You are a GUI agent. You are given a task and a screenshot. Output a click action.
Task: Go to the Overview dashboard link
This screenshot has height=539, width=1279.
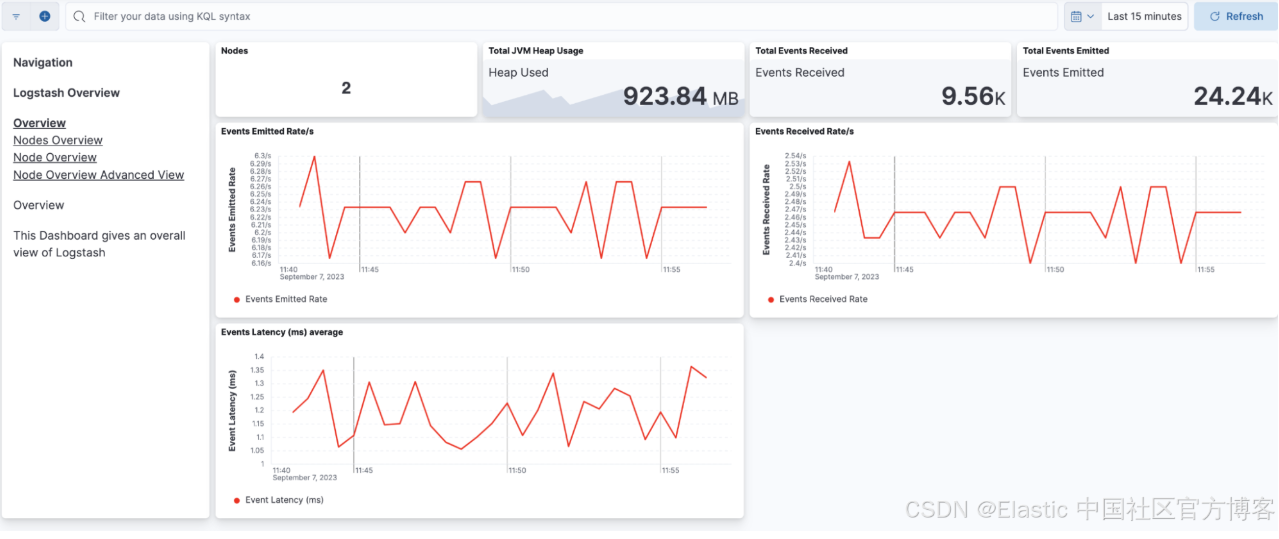(x=39, y=123)
